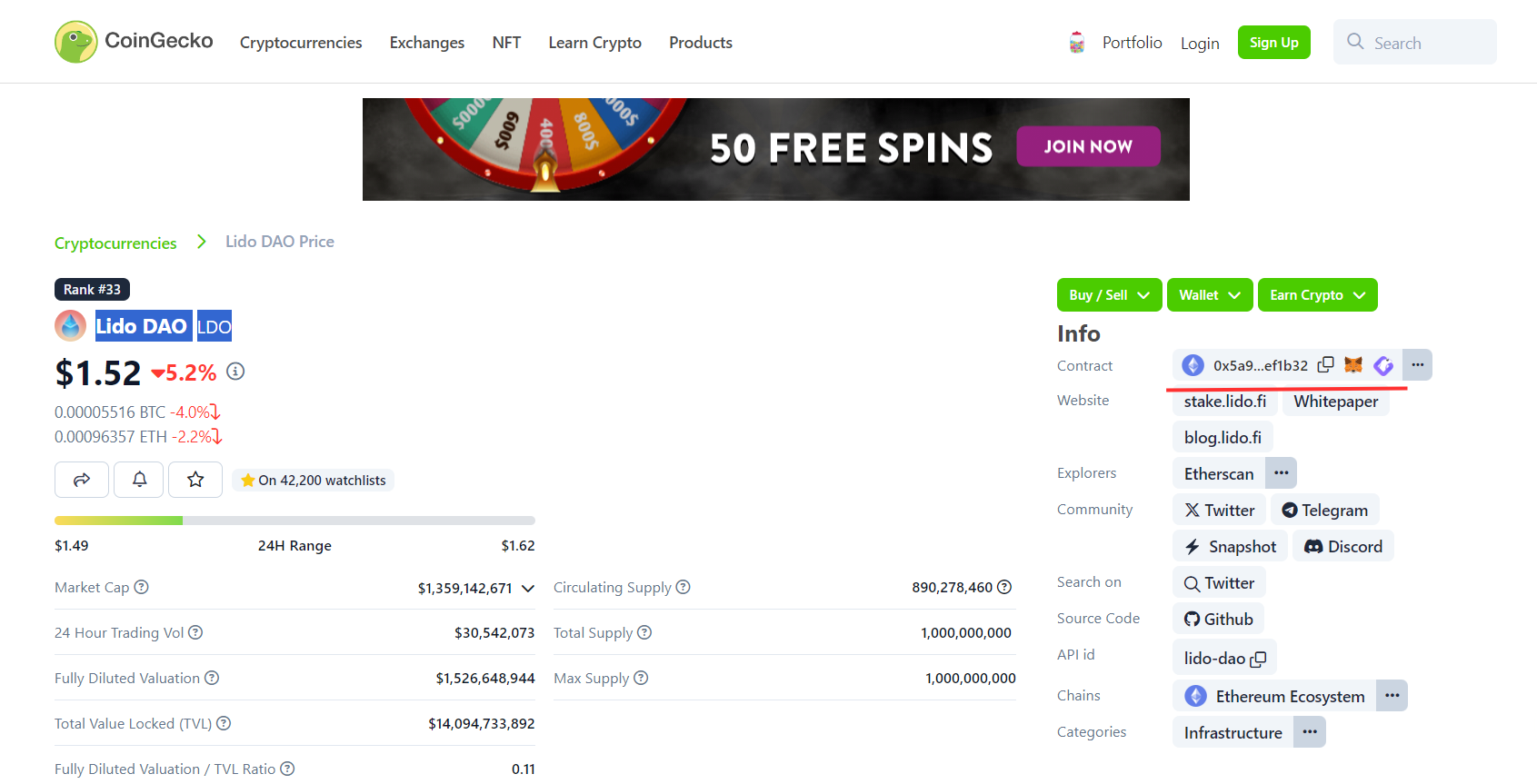The image size is (1537, 784).
Task: Click the bell icon to set price alert
Action: click(138, 480)
